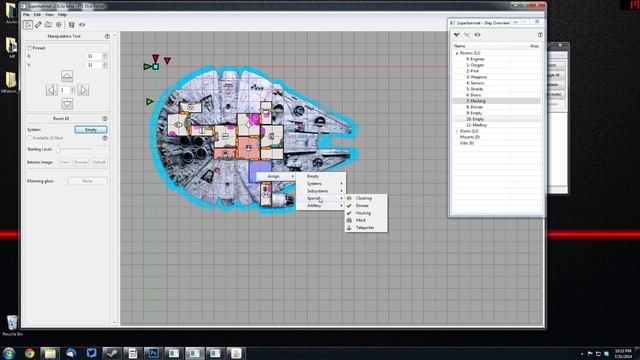Viewport: 640px width, 360px height.
Task: Choose Mind from the Special submenu
Action: 366,220
